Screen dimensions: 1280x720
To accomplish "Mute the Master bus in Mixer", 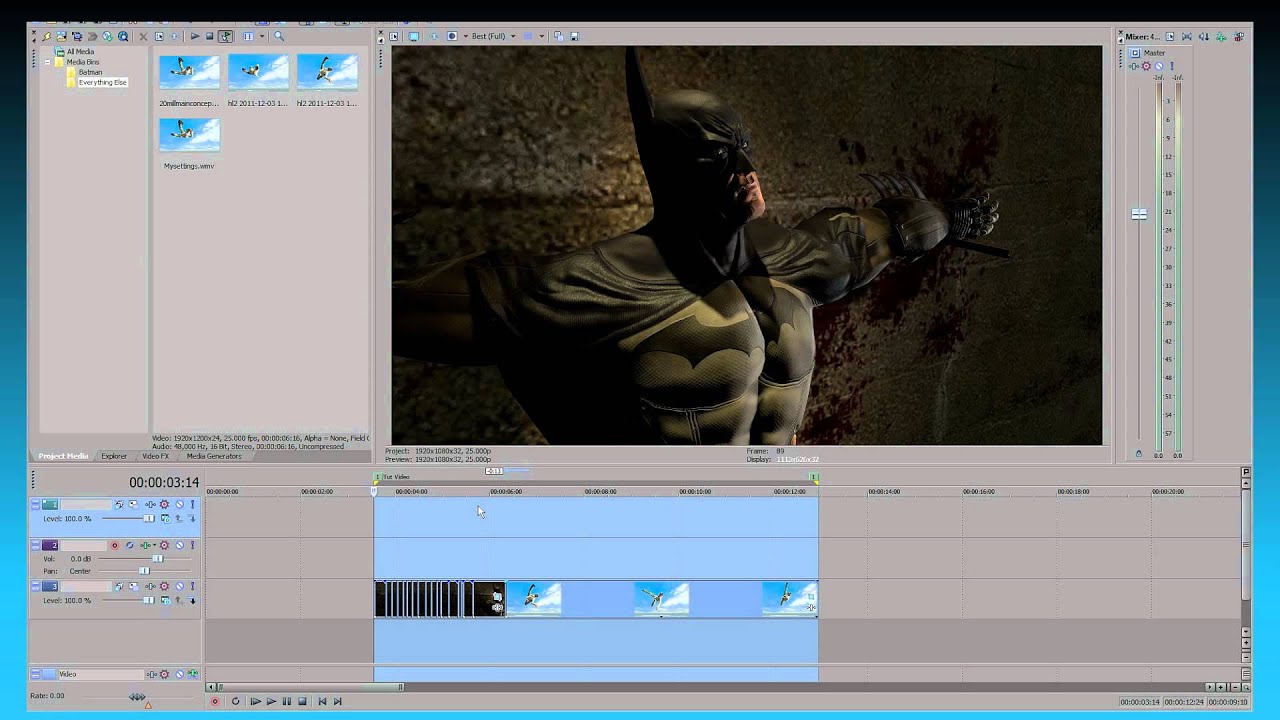I will 1159,66.
